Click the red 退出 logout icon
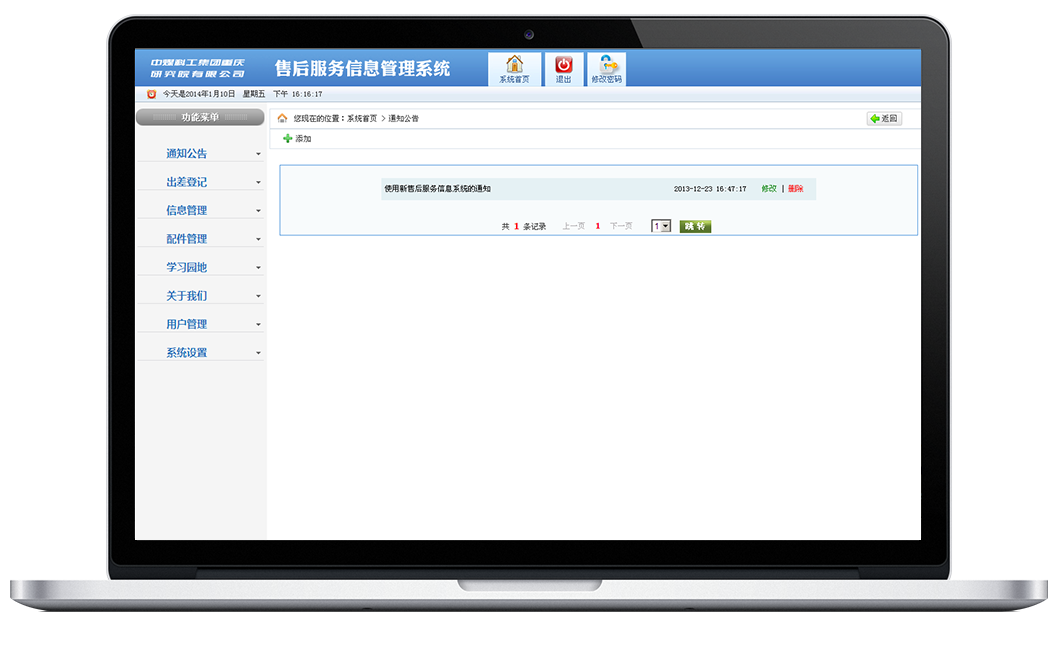 click(x=563, y=65)
